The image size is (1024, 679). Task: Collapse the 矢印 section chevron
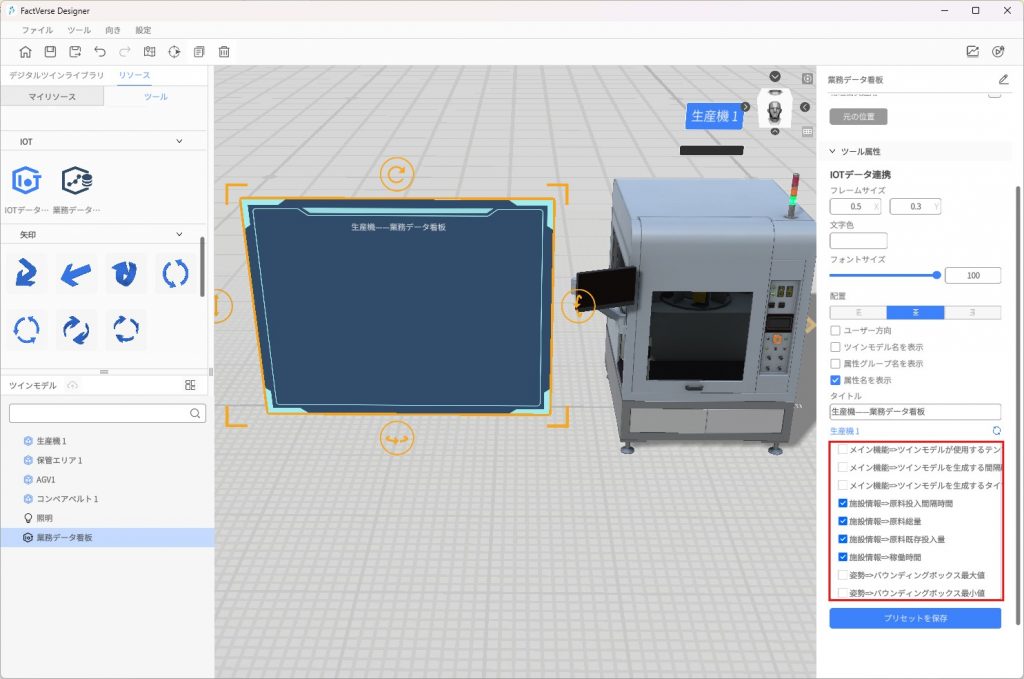(x=179, y=234)
